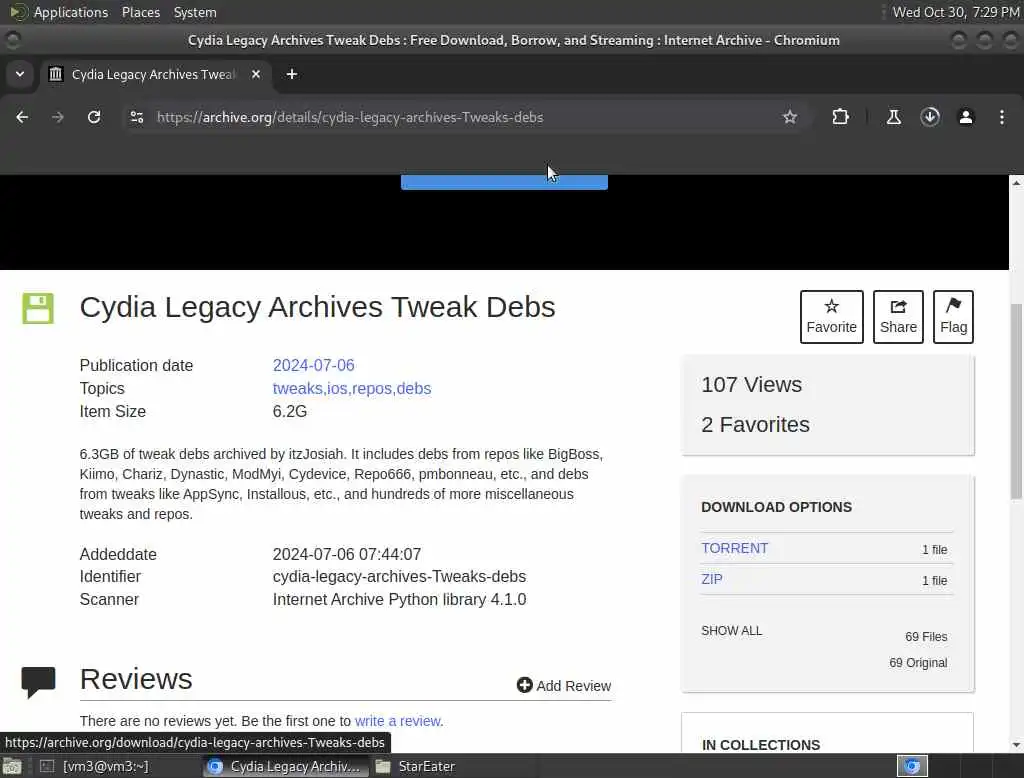Image resolution: width=1024 pixels, height=778 pixels.
Task: Reload the page with the refresh icon
Action: (94, 117)
